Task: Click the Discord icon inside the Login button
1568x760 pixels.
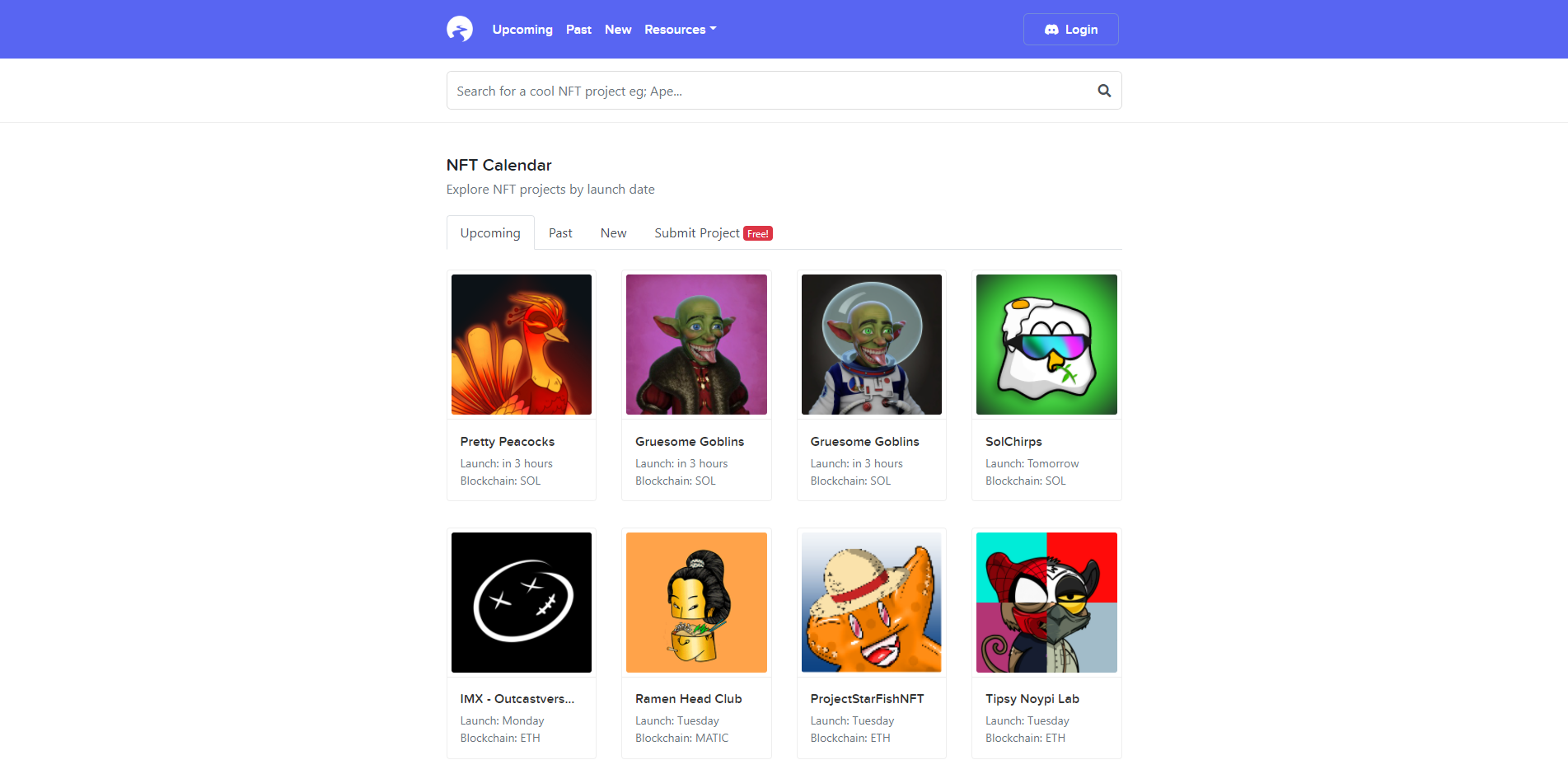Action: (x=1051, y=29)
